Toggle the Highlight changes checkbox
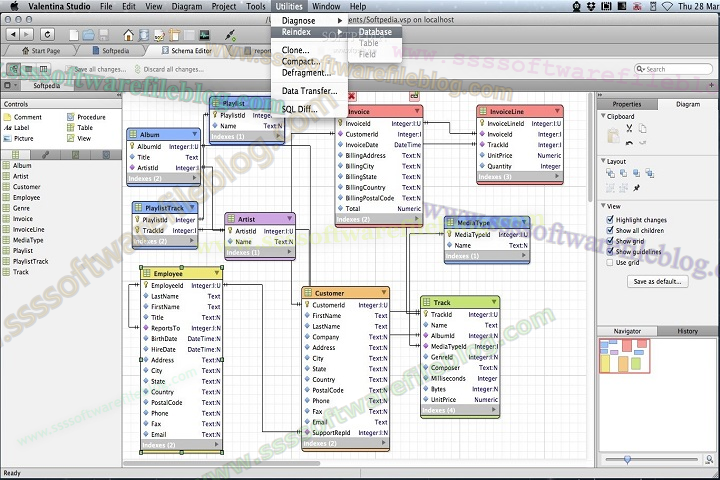Image resolution: width=720 pixels, height=480 pixels. pos(610,220)
